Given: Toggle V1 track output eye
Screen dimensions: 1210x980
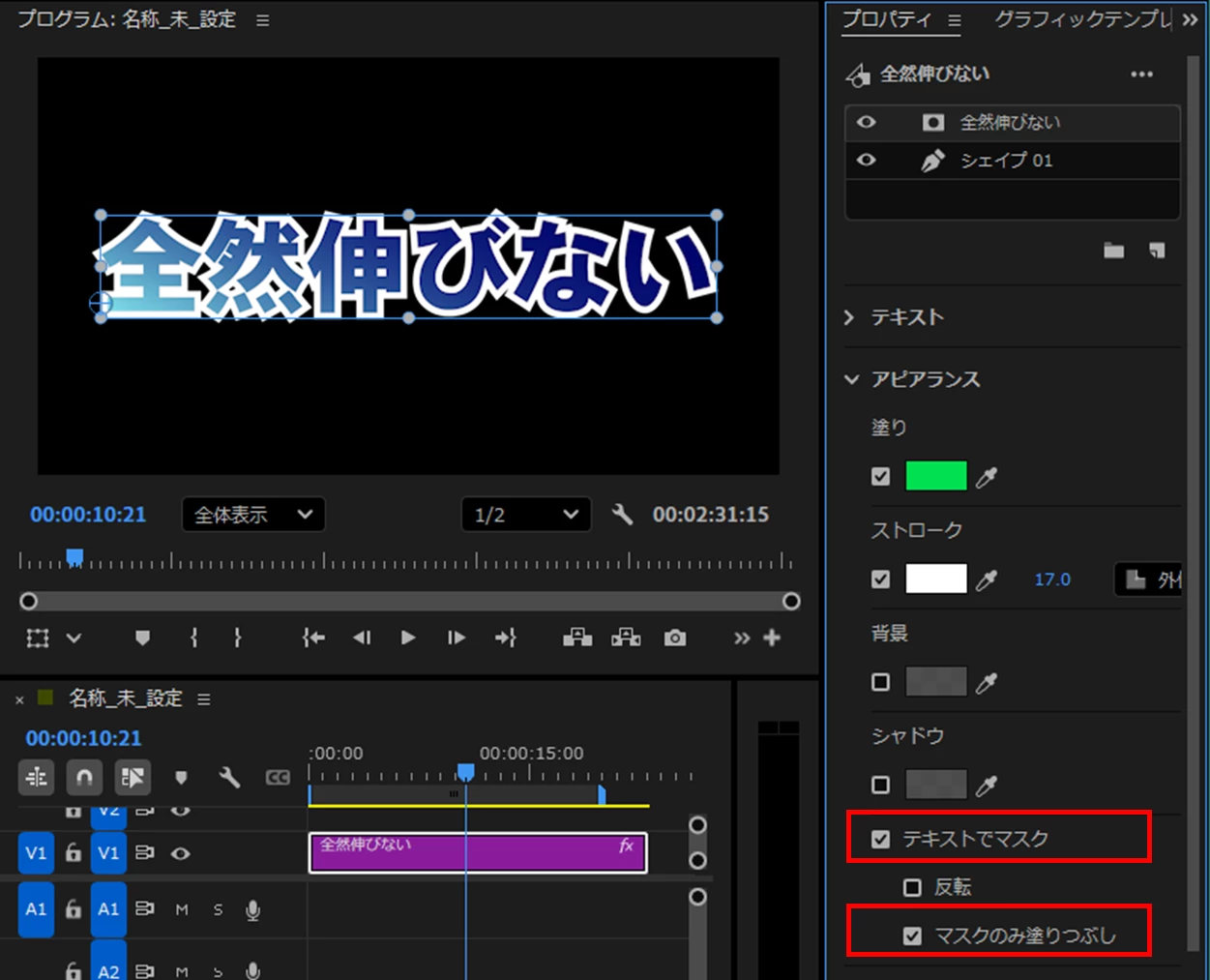Looking at the screenshot, I should click(181, 853).
